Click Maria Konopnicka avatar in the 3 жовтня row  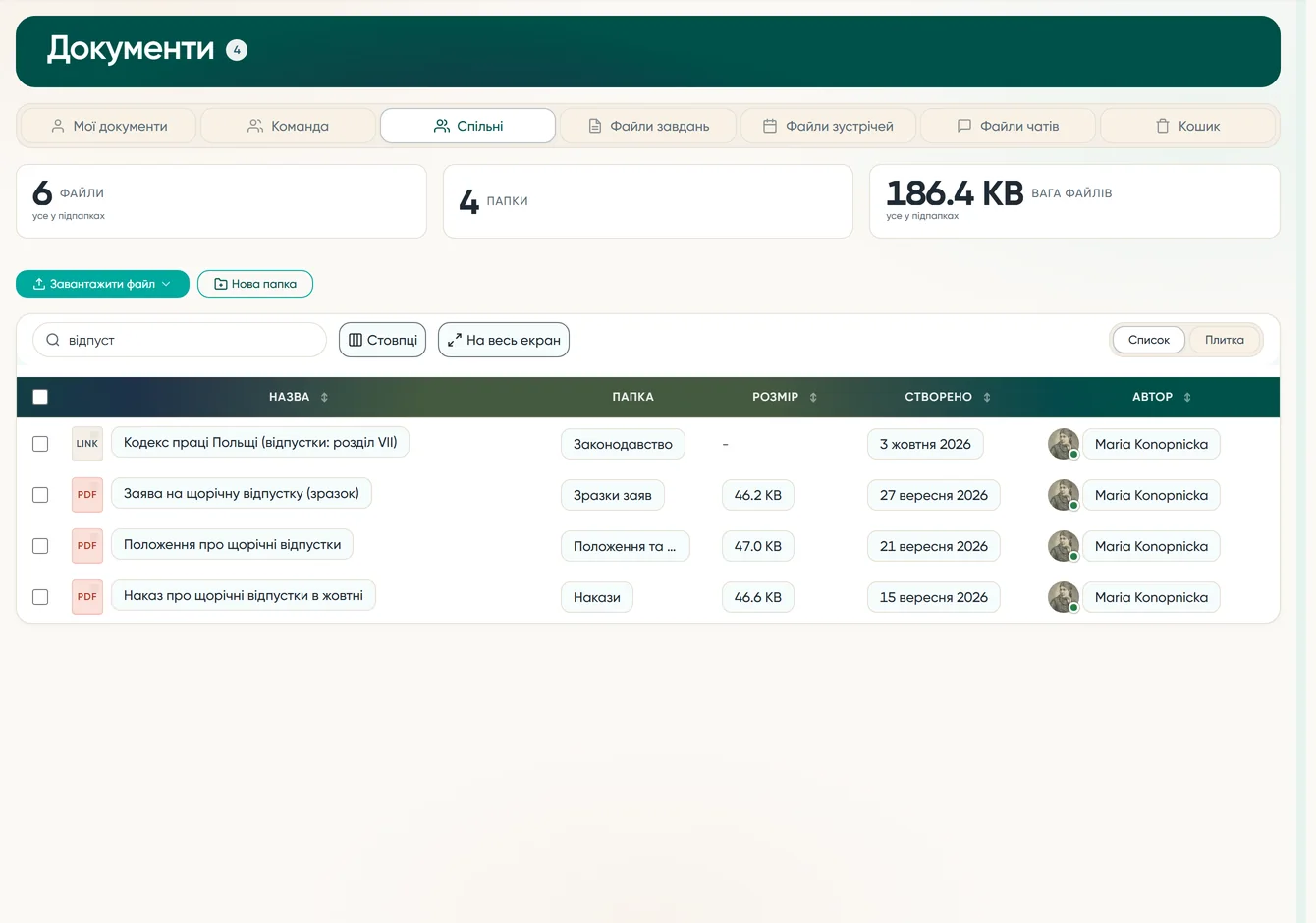pos(1064,444)
